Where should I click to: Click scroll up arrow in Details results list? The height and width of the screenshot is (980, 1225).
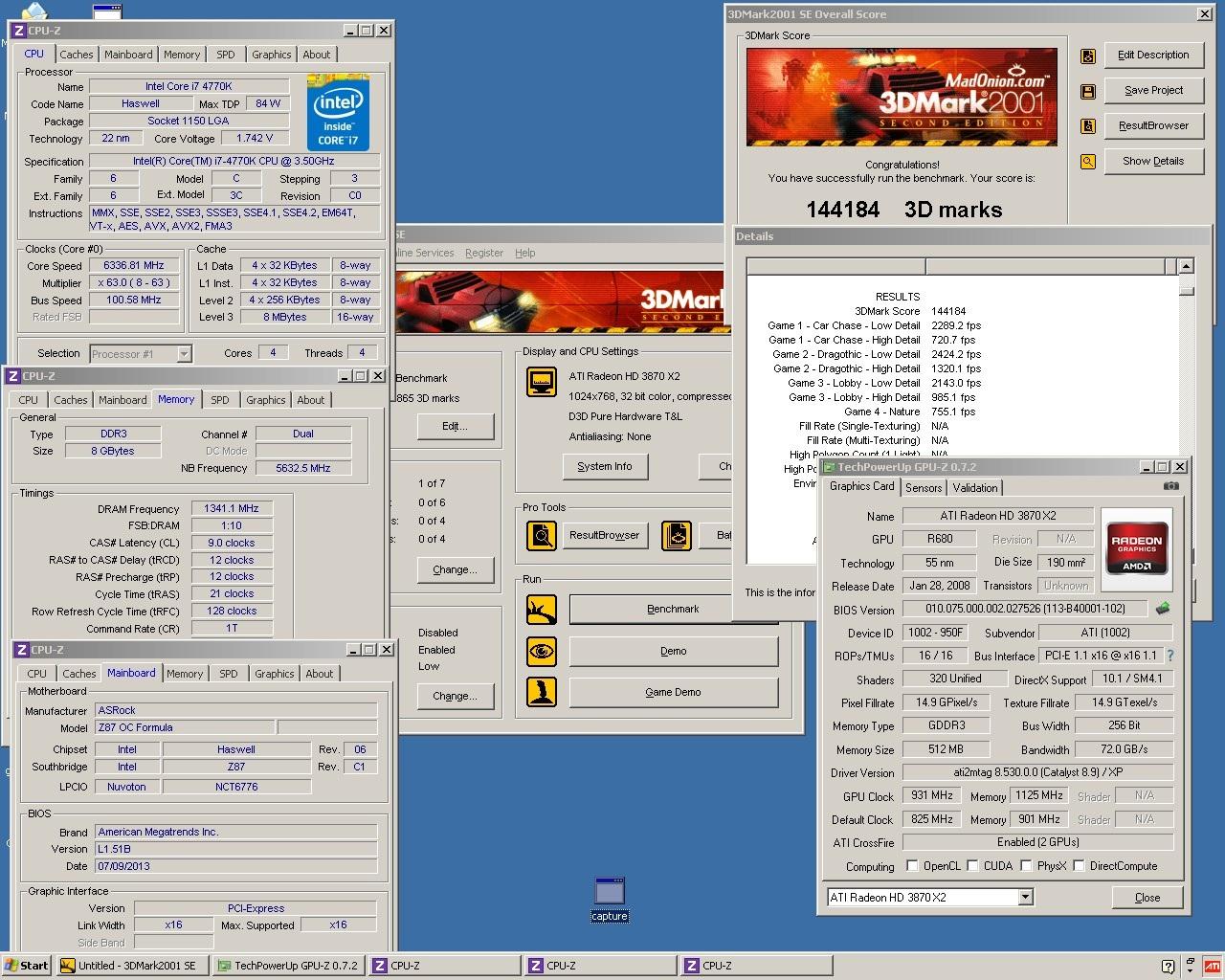(x=1186, y=266)
